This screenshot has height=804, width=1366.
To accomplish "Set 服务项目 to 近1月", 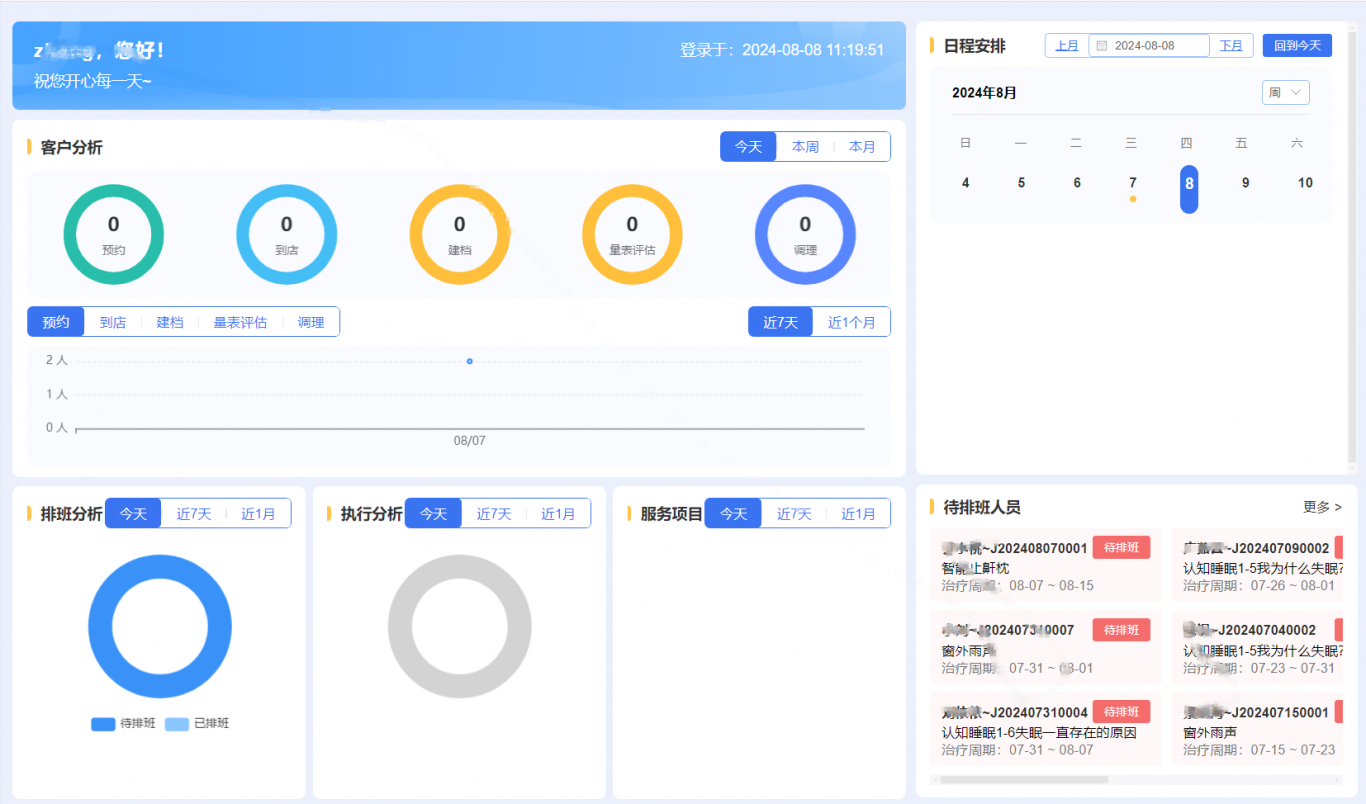I will pos(858,513).
